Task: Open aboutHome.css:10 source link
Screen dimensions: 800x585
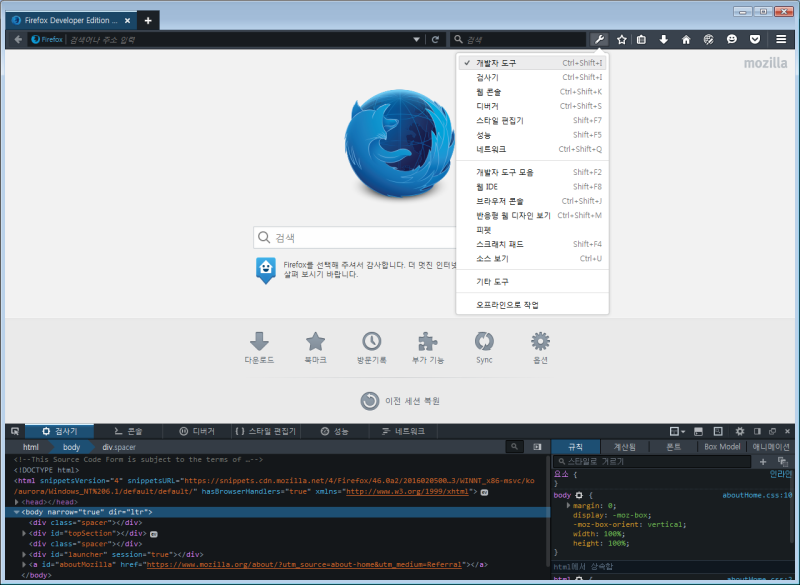Action: 757,495
